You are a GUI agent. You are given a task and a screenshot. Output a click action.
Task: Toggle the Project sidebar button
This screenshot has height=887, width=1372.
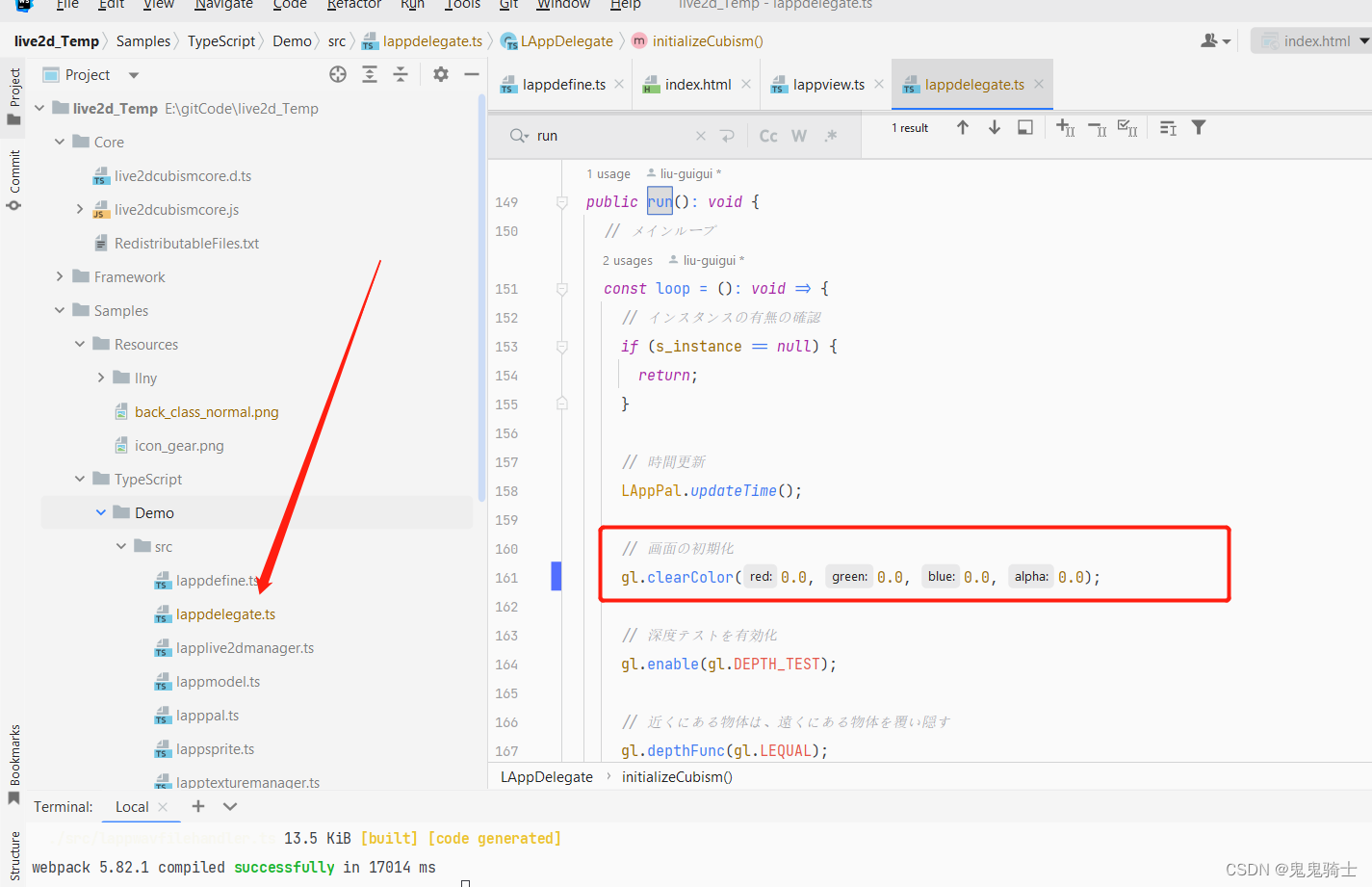point(14,96)
